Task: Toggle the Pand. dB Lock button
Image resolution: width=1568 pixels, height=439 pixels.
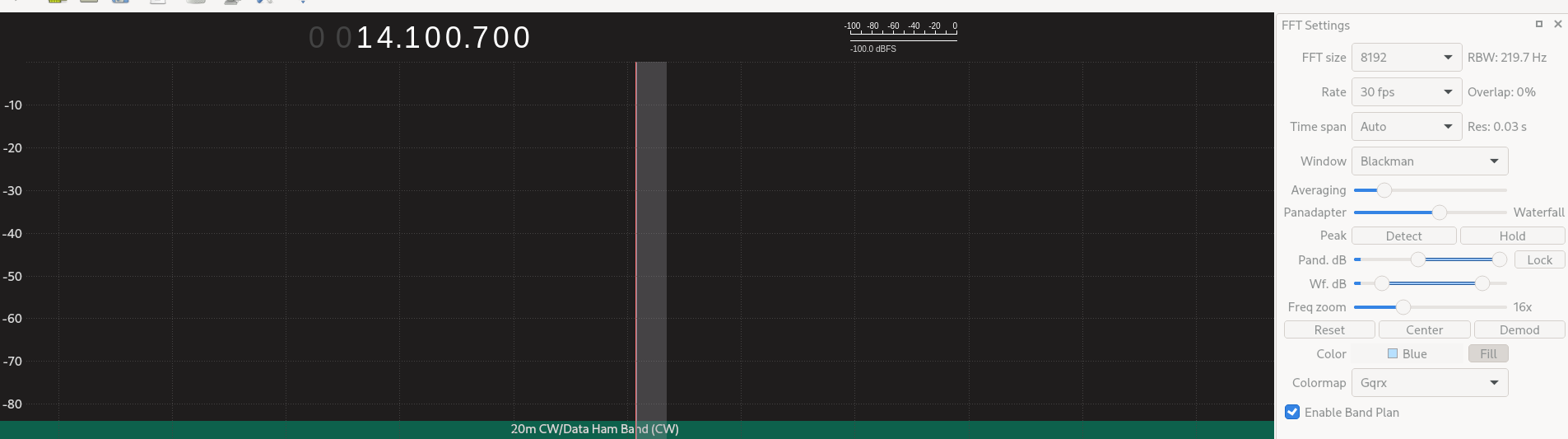Action: click(x=1539, y=260)
